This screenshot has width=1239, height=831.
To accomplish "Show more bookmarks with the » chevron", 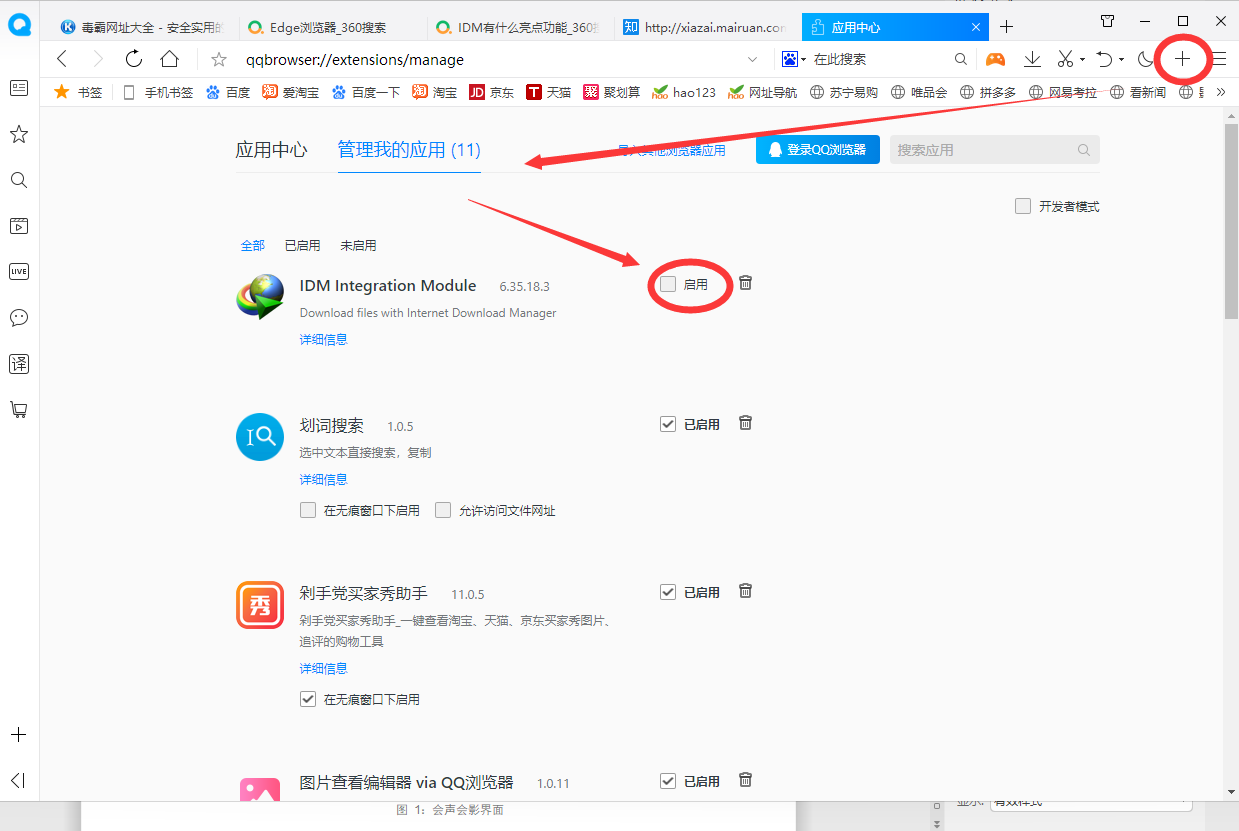I will [1221, 92].
